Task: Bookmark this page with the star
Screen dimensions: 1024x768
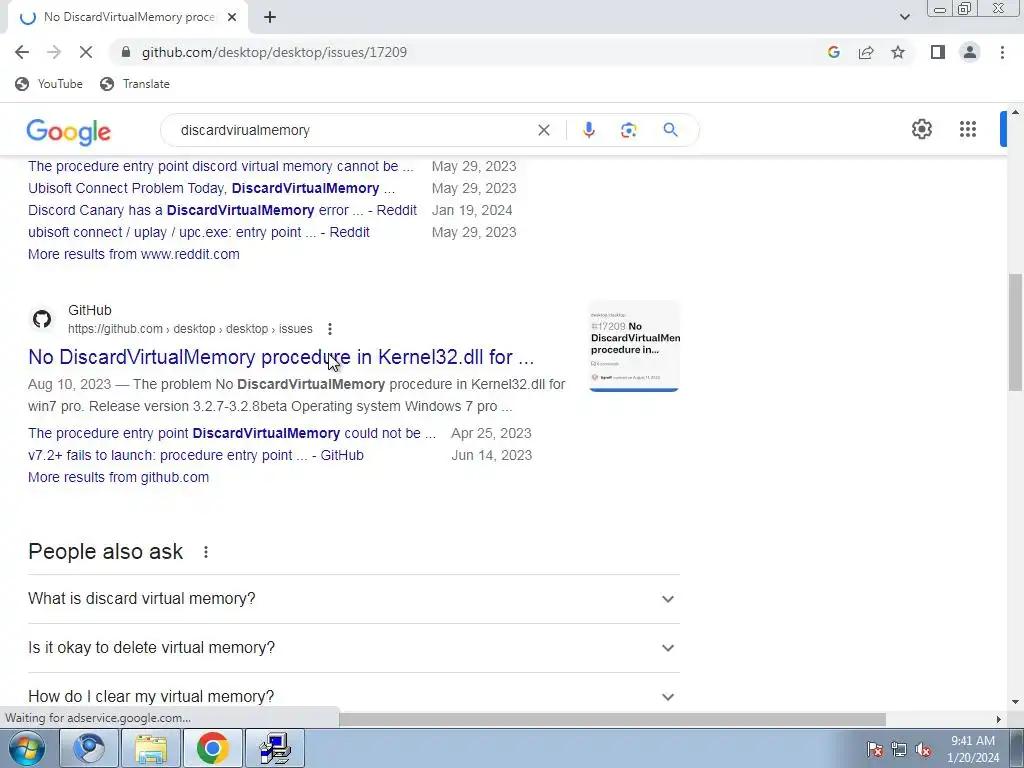Action: pyautogui.click(x=898, y=52)
